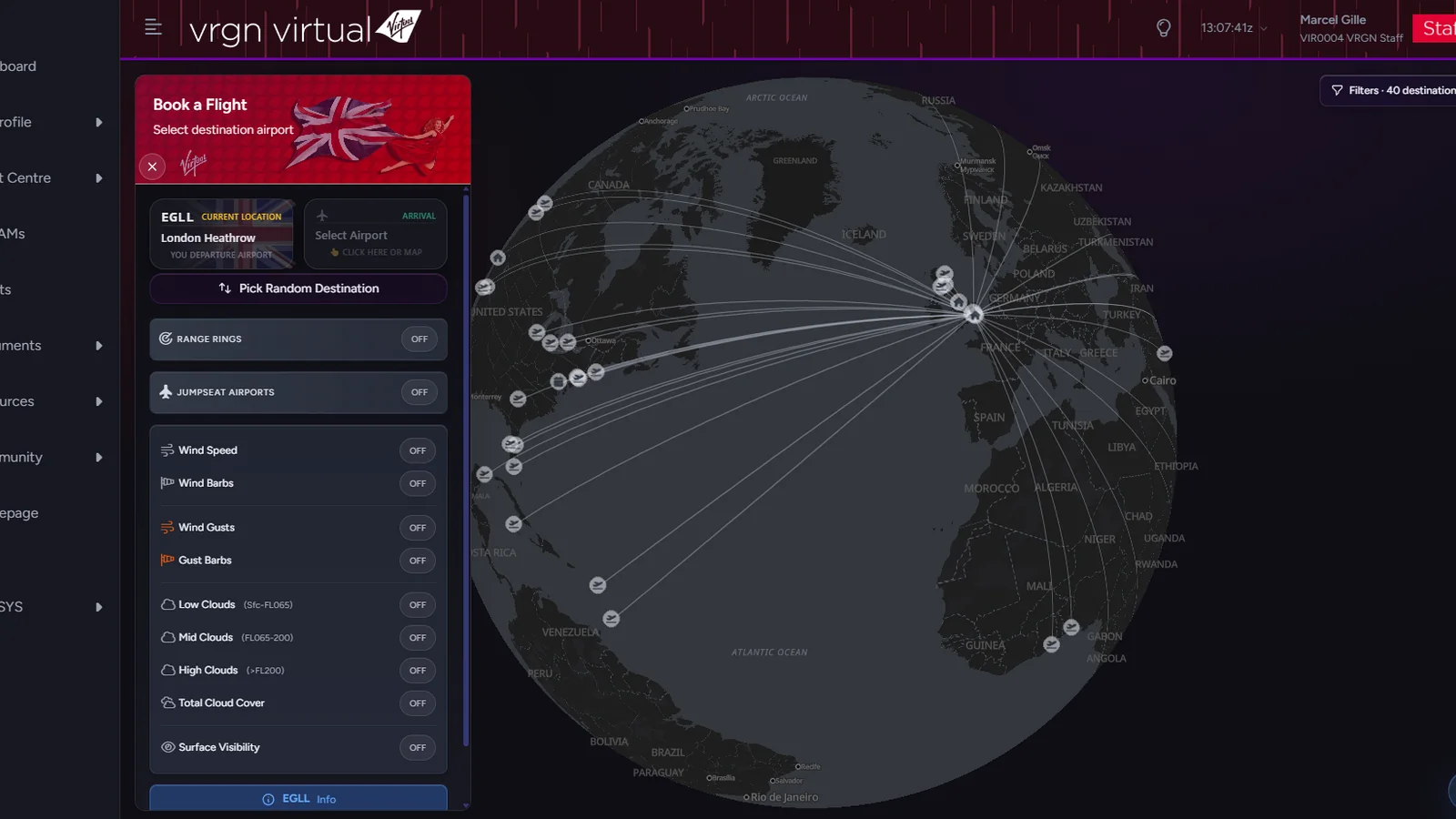Click the Jumpseat Airports plane icon

[x=166, y=391]
